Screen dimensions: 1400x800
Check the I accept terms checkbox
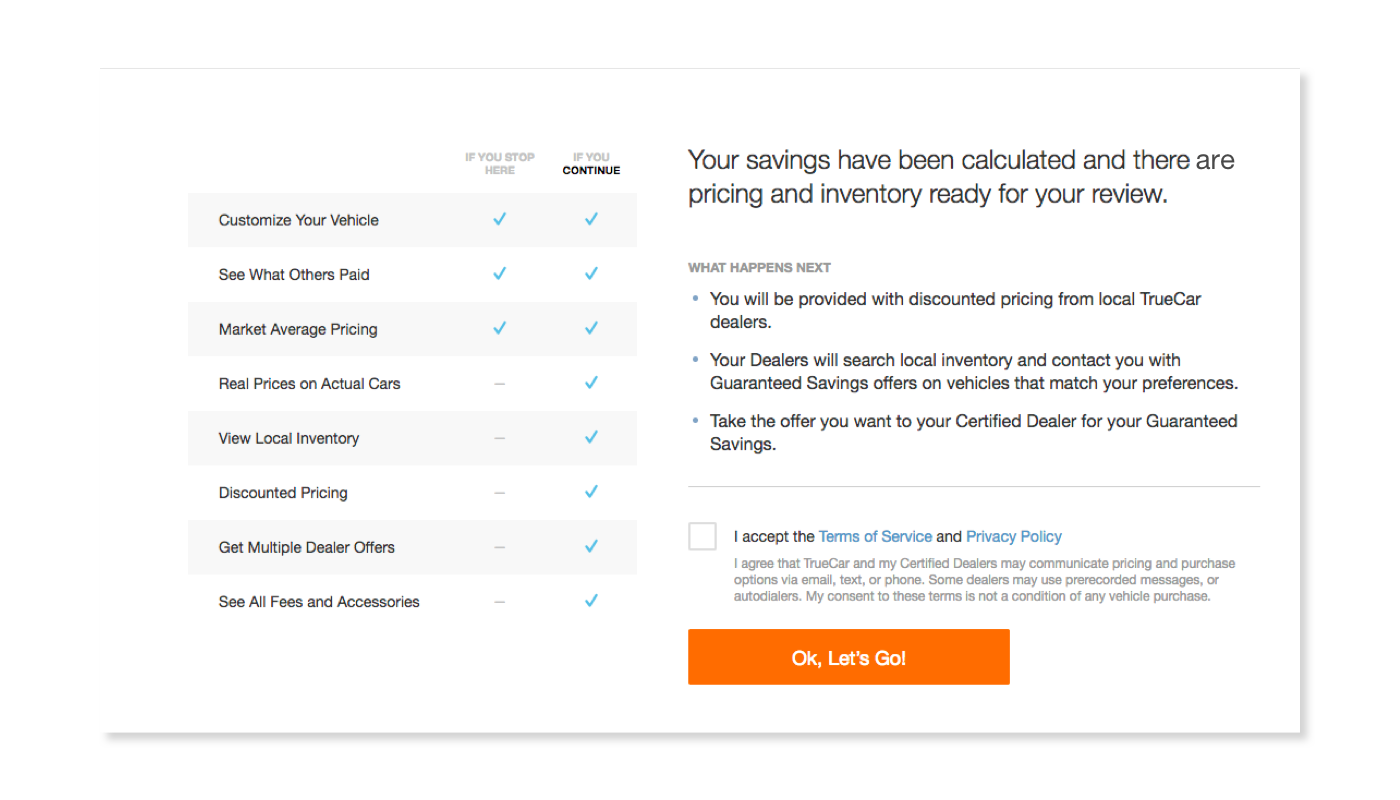point(702,536)
